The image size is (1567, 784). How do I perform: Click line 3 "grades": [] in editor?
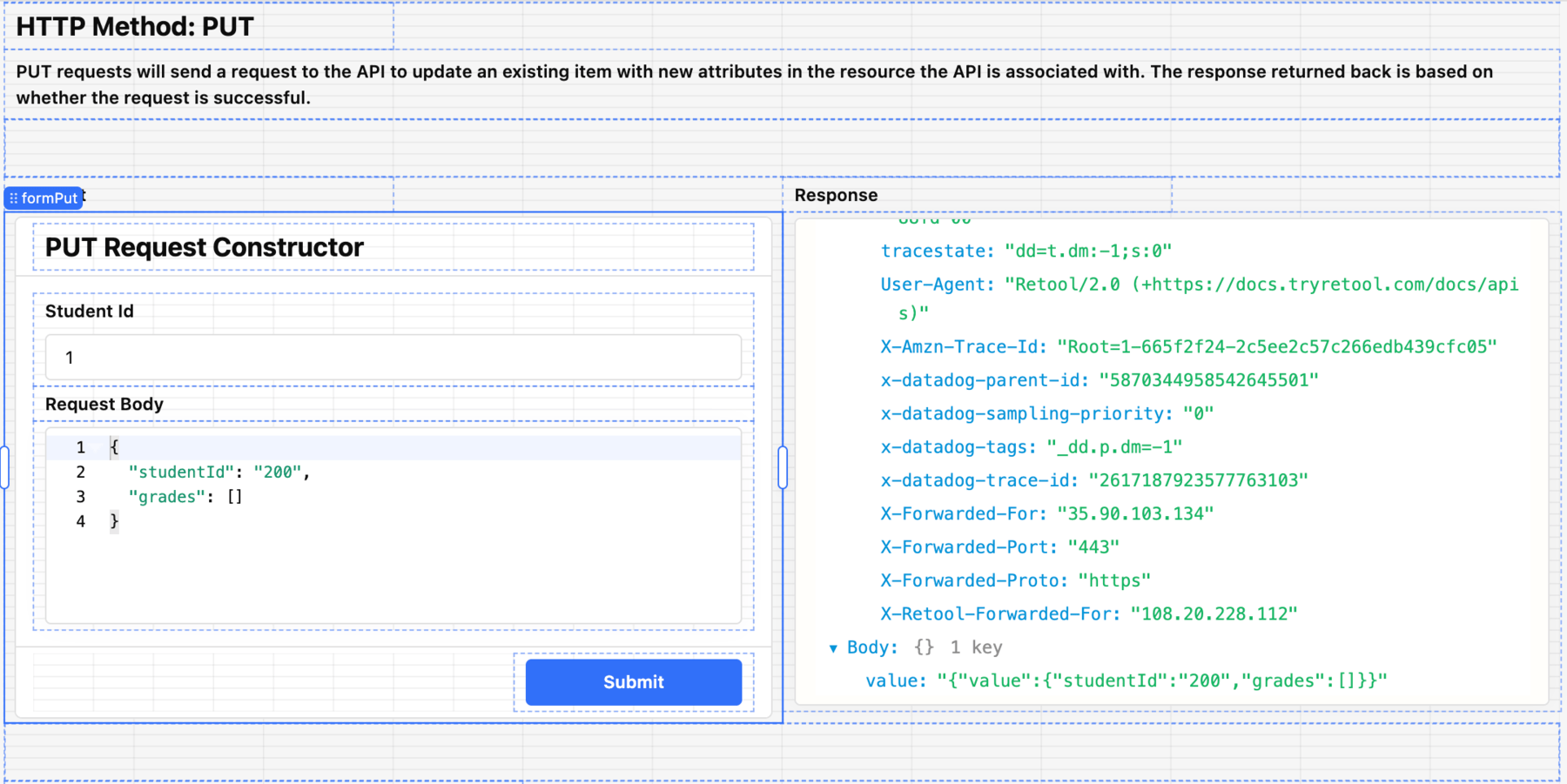pyautogui.click(x=185, y=497)
